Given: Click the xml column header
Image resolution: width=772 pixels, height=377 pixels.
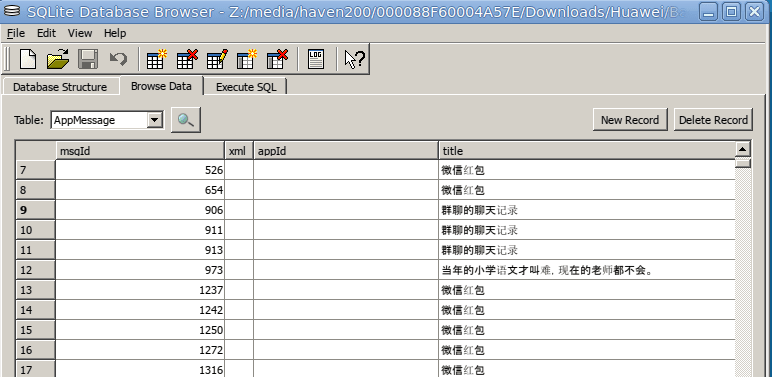Looking at the screenshot, I should point(239,151).
